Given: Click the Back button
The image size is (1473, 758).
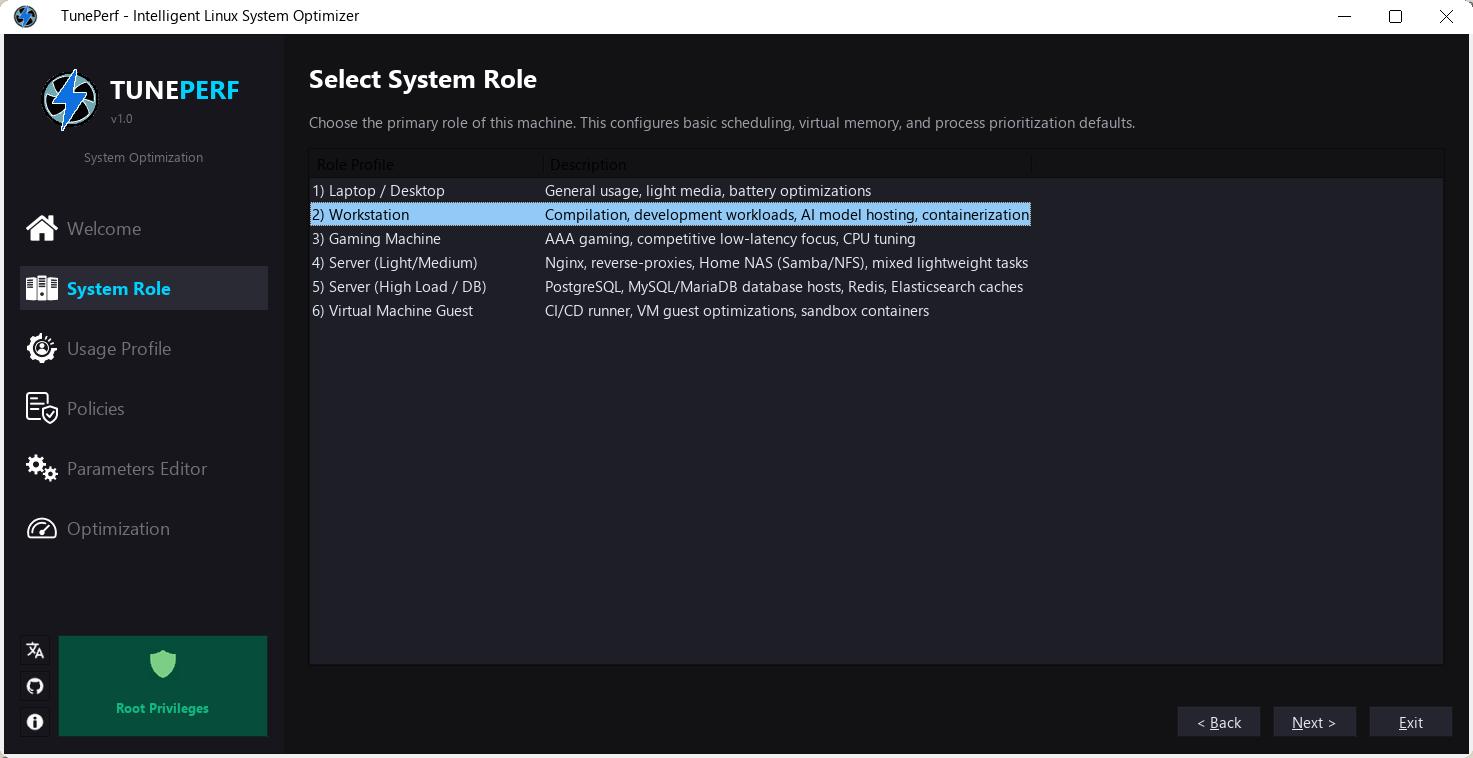Looking at the screenshot, I should click(1219, 722).
